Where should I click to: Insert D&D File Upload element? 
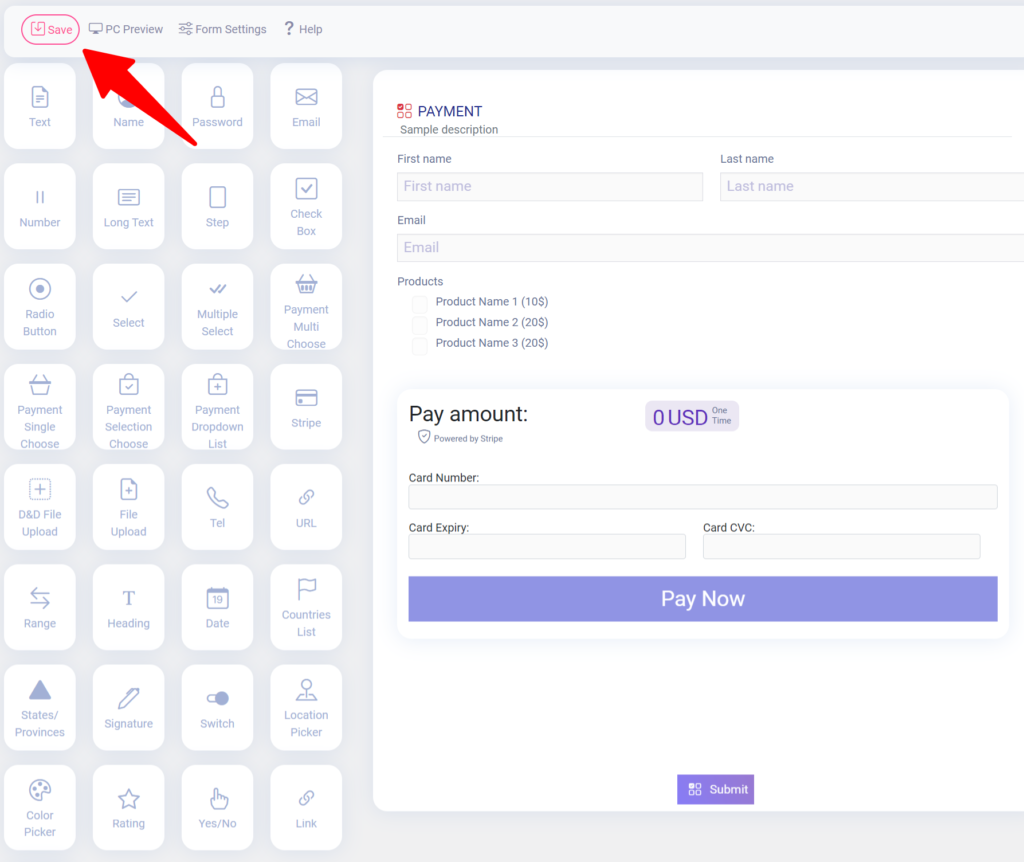click(40, 507)
